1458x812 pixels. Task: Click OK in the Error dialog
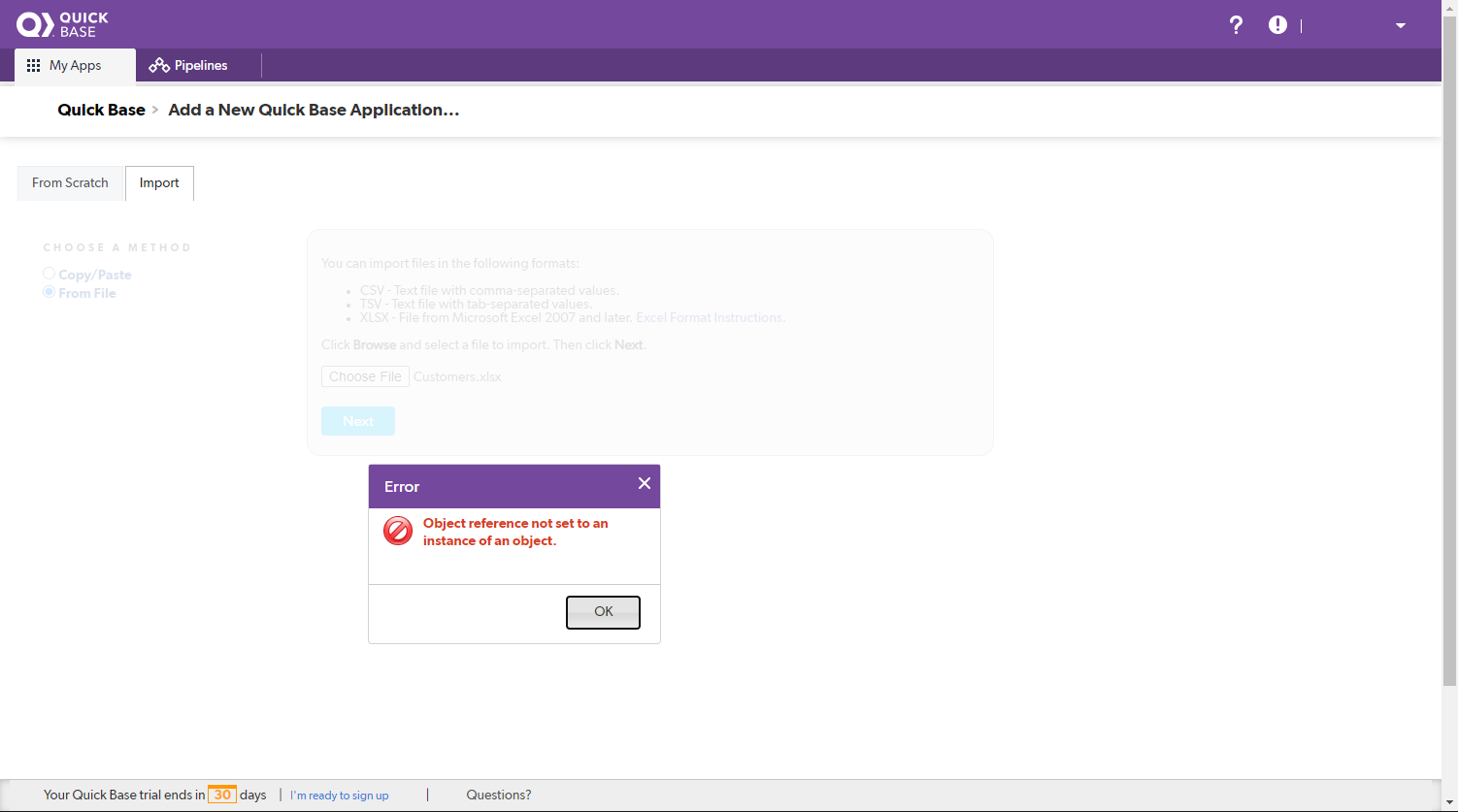[603, 612]
